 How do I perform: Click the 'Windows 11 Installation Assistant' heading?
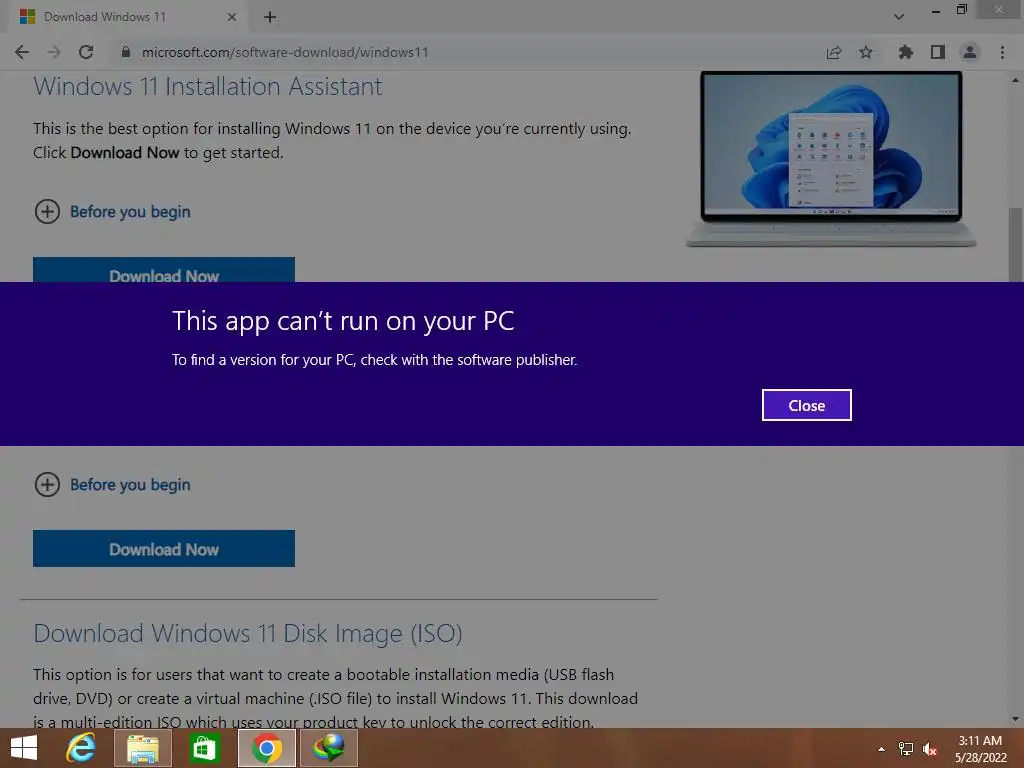pyautogui.click(x=208, y=86)
